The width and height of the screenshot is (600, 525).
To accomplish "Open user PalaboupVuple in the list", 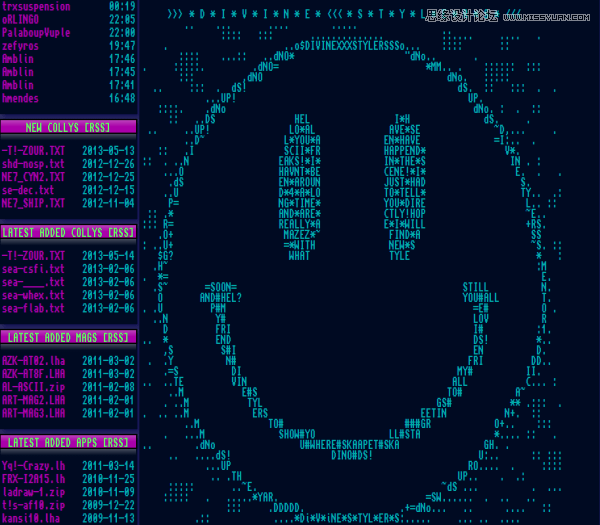I will tap(36, 33).
